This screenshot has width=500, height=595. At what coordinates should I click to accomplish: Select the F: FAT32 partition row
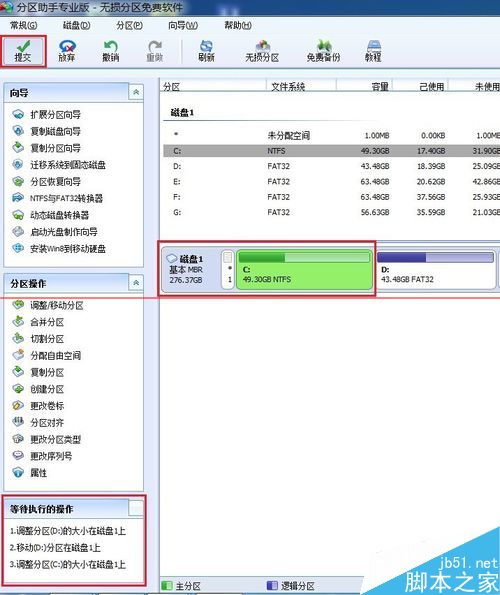tap(332, 197)
